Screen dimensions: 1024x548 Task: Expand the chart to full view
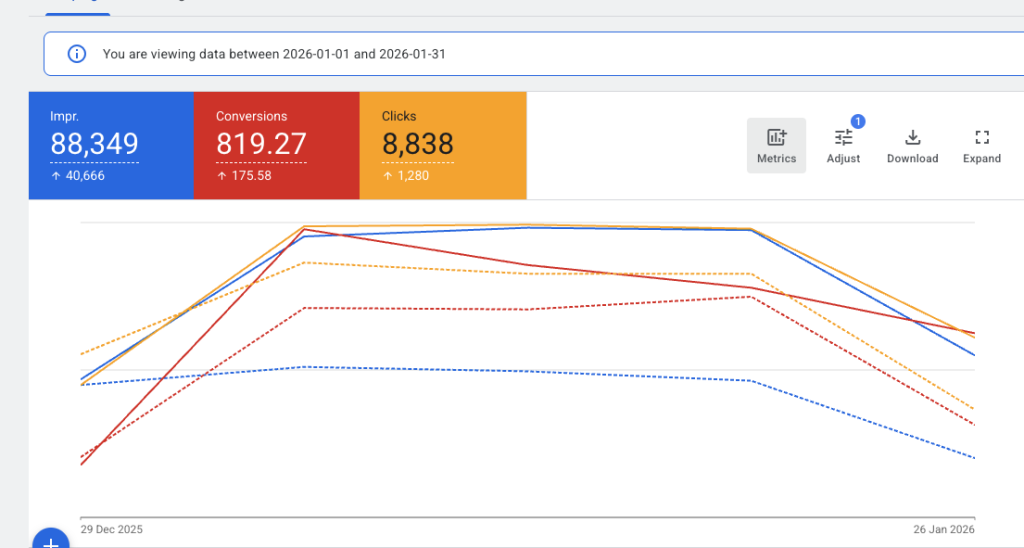click(x=981, y=146)
